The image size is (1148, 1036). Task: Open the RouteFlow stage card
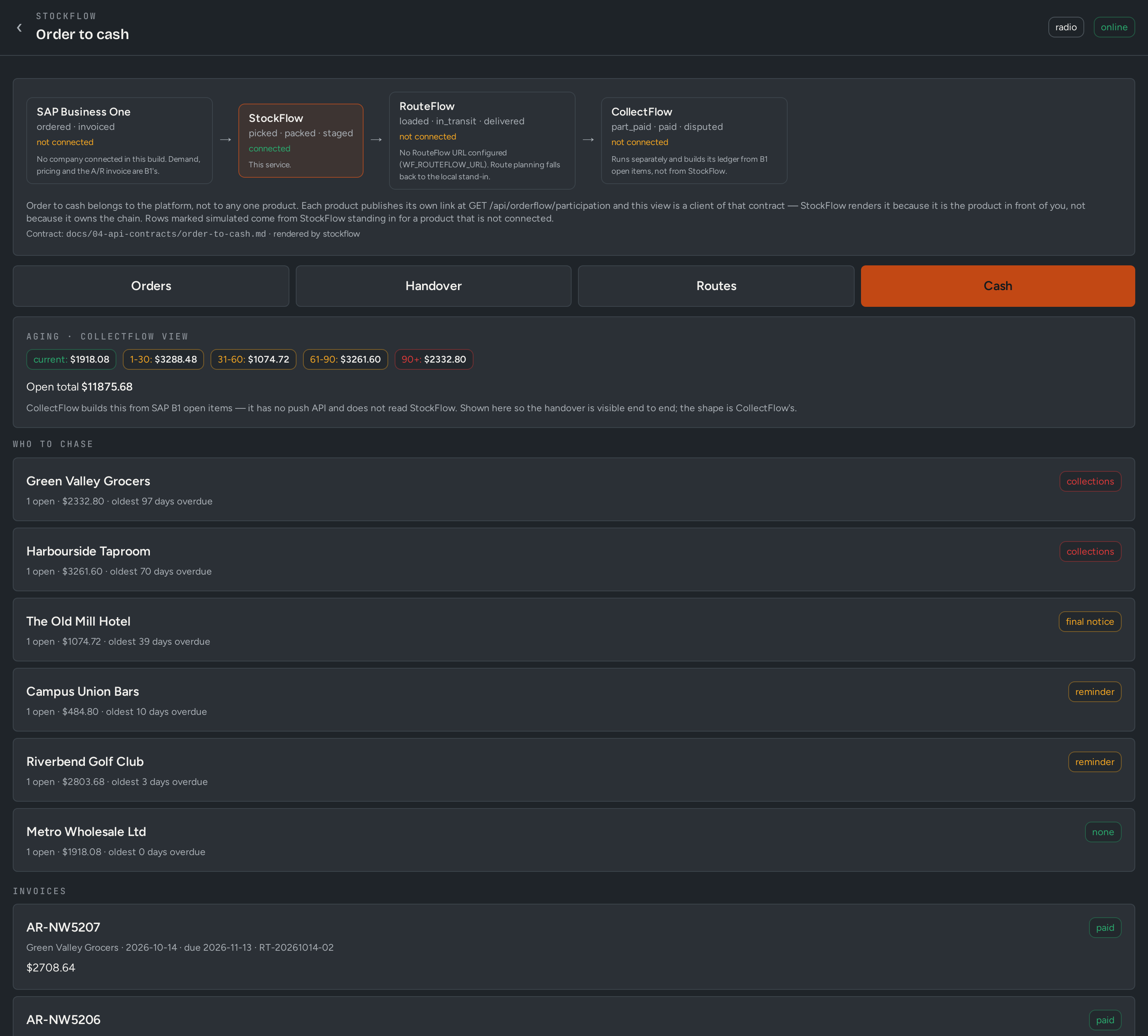[482, 141]
